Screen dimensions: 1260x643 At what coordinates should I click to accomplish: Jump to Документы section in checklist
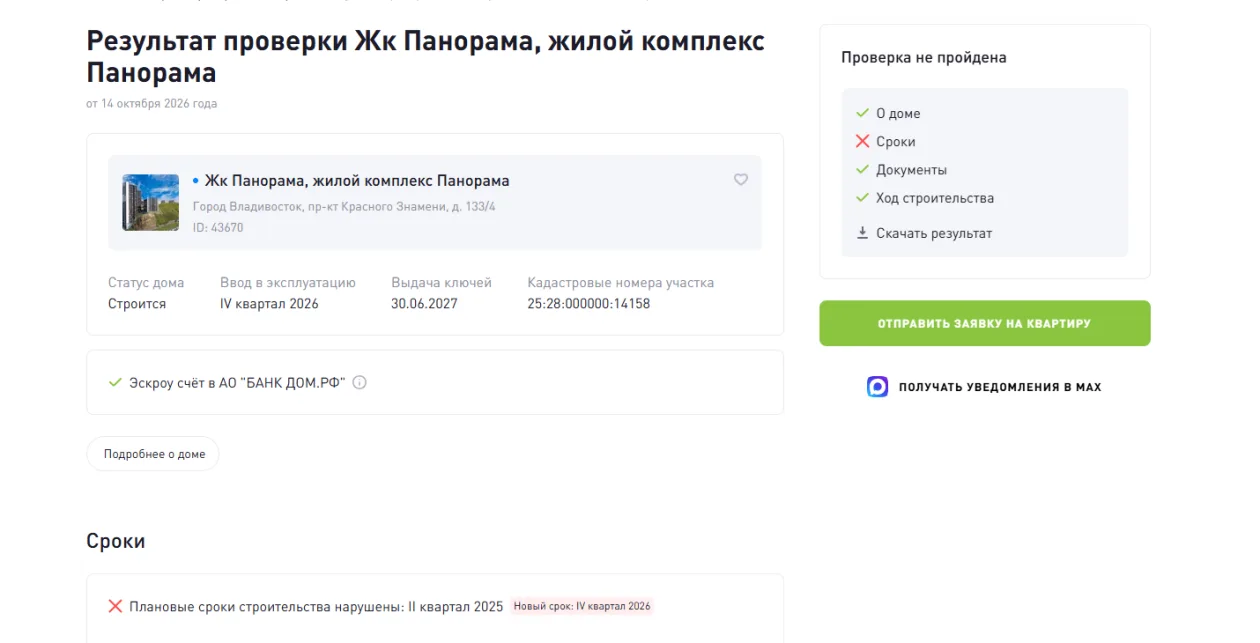pyautogui.click(x=912, y=170)
